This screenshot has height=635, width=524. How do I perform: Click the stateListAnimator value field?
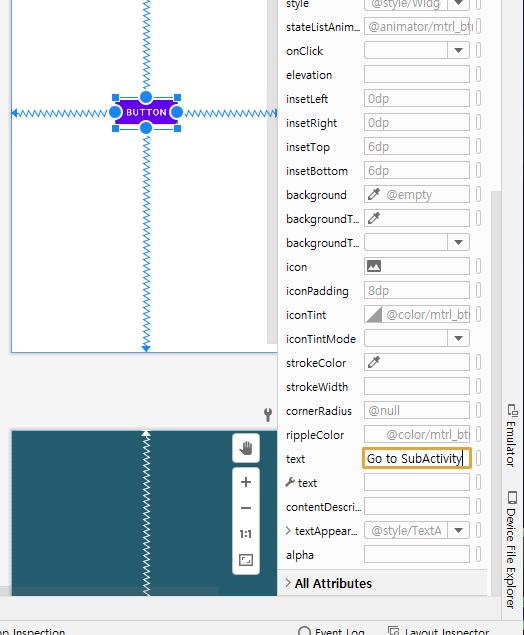click(417, 27)
